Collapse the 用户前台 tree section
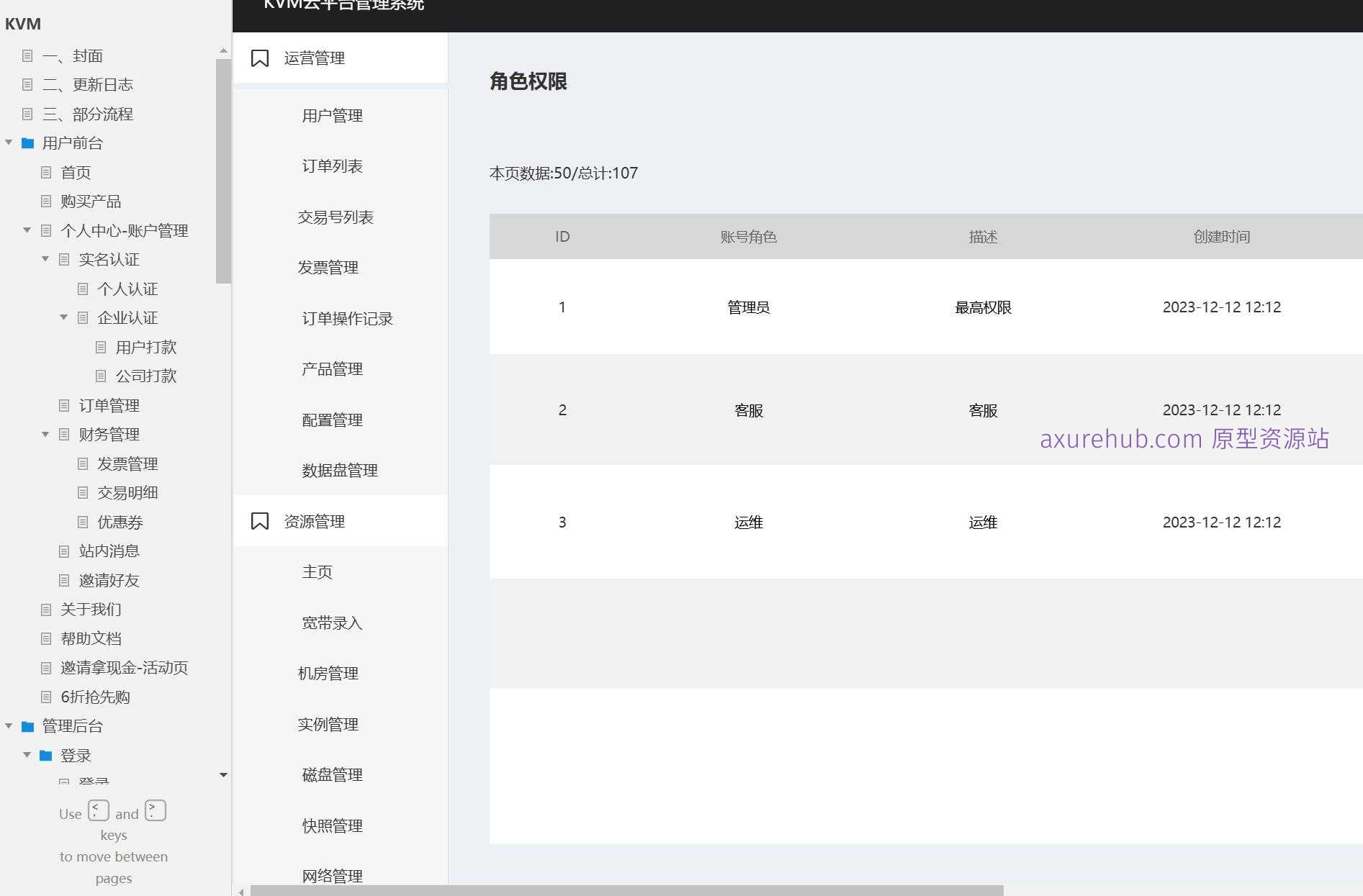 tap(9, 142)
